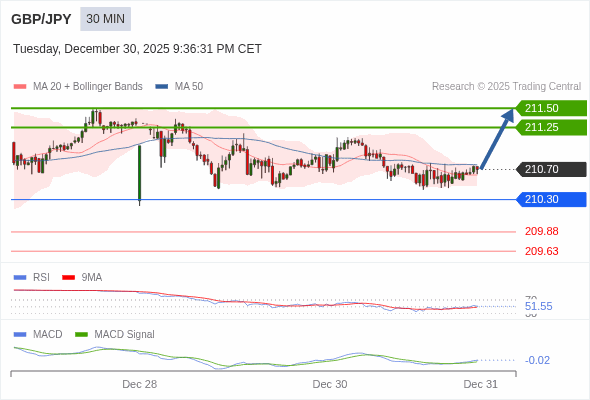The height and width of the screenshot is (400, 590).
Task: Select the 'MA 50' legend label
Action: pyautogui.click(x=189, y=87)
